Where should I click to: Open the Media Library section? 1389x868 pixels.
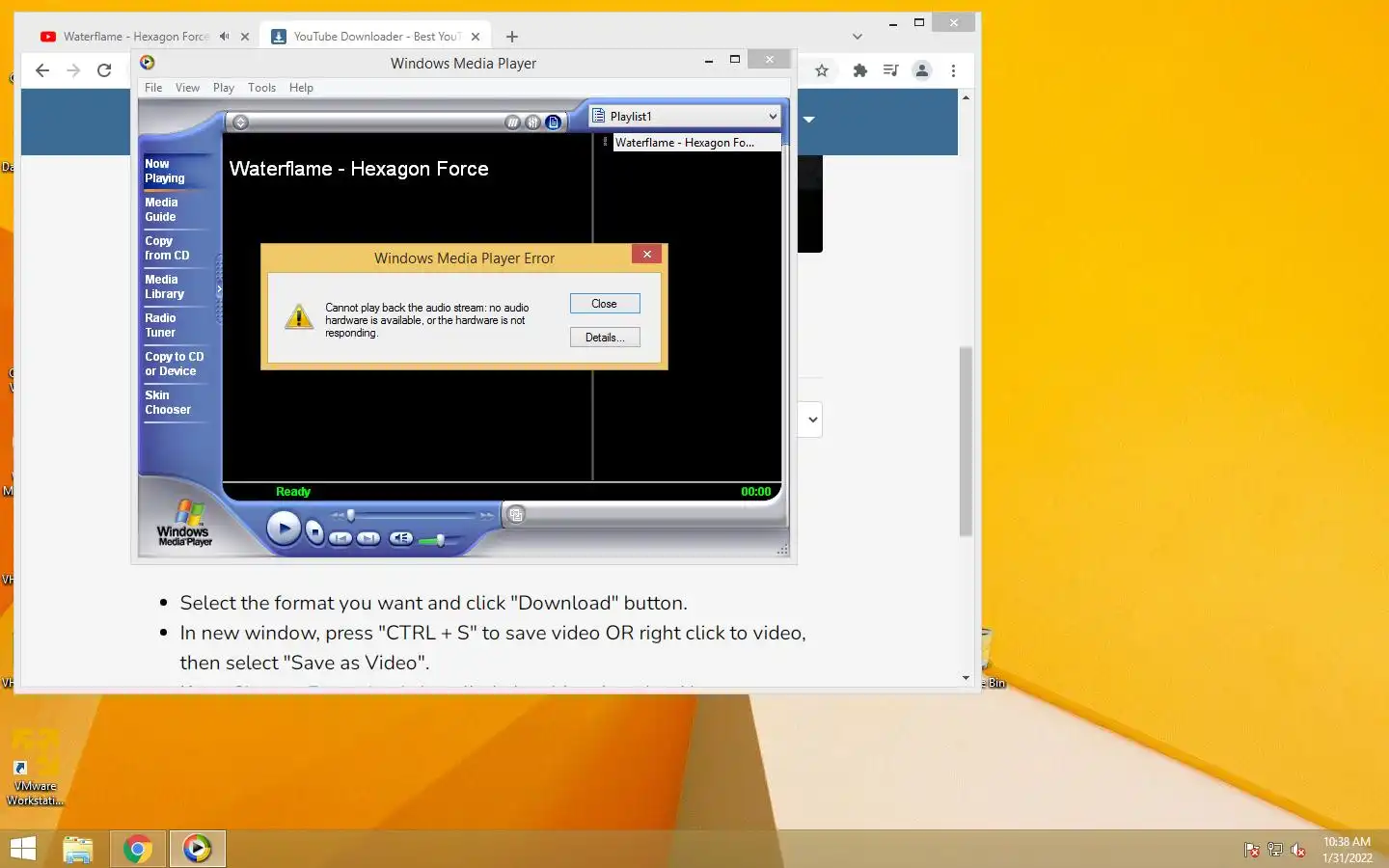pos(164,286)
